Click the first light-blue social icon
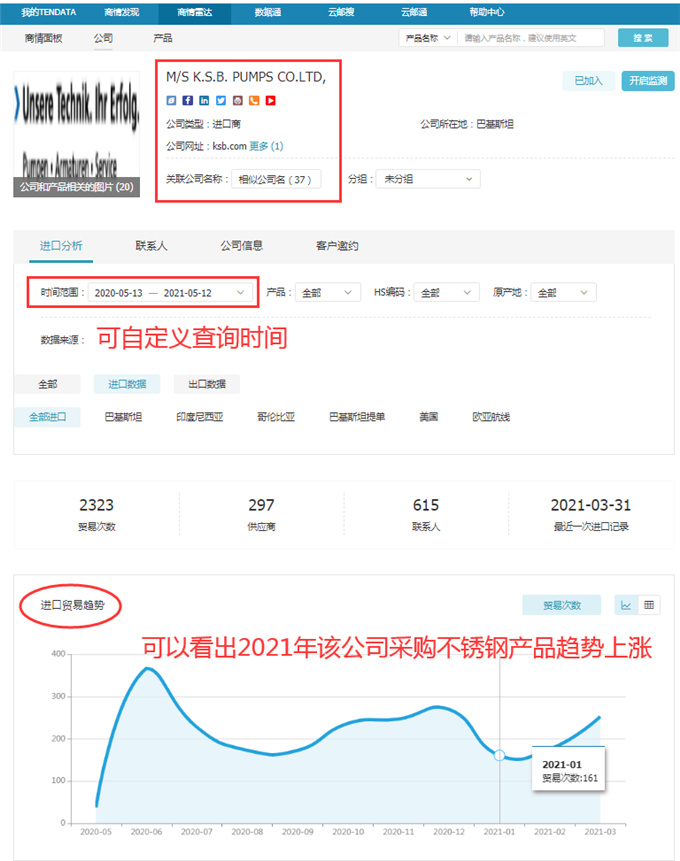Image resolution: width=680 pixels, height=861 pixels. [171, 100]
